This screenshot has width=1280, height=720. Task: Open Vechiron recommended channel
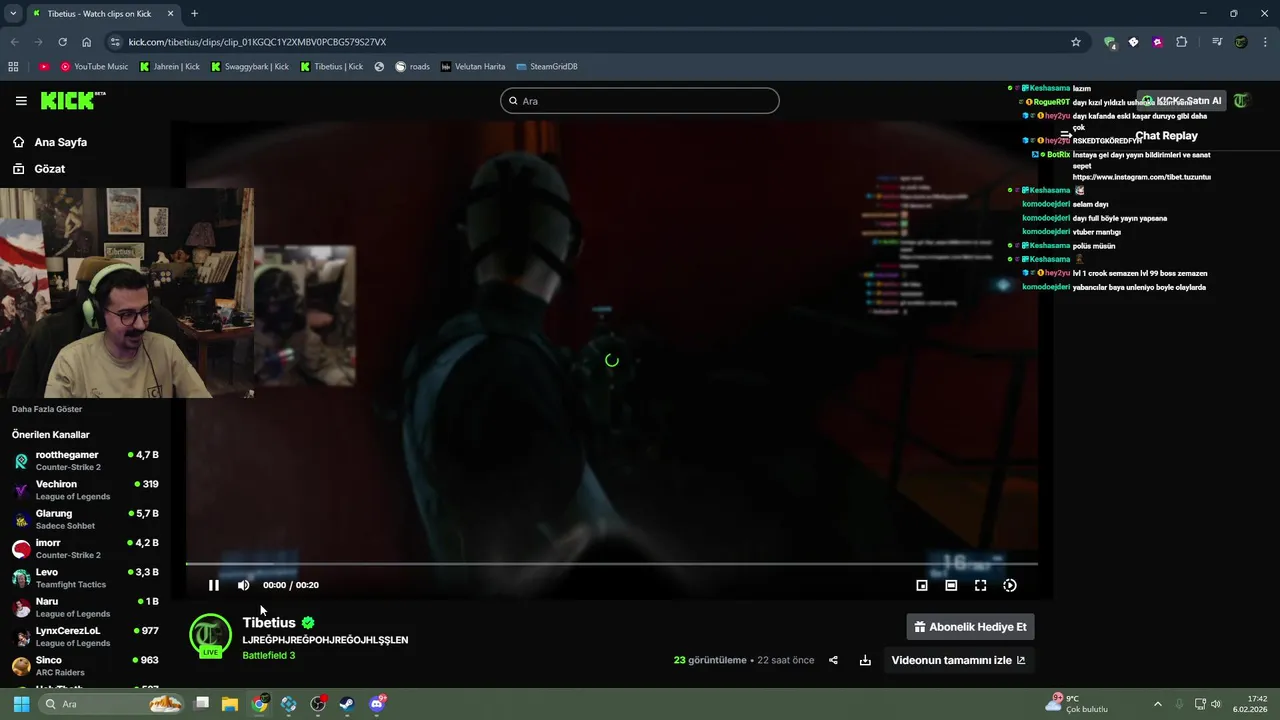point(85,490)
